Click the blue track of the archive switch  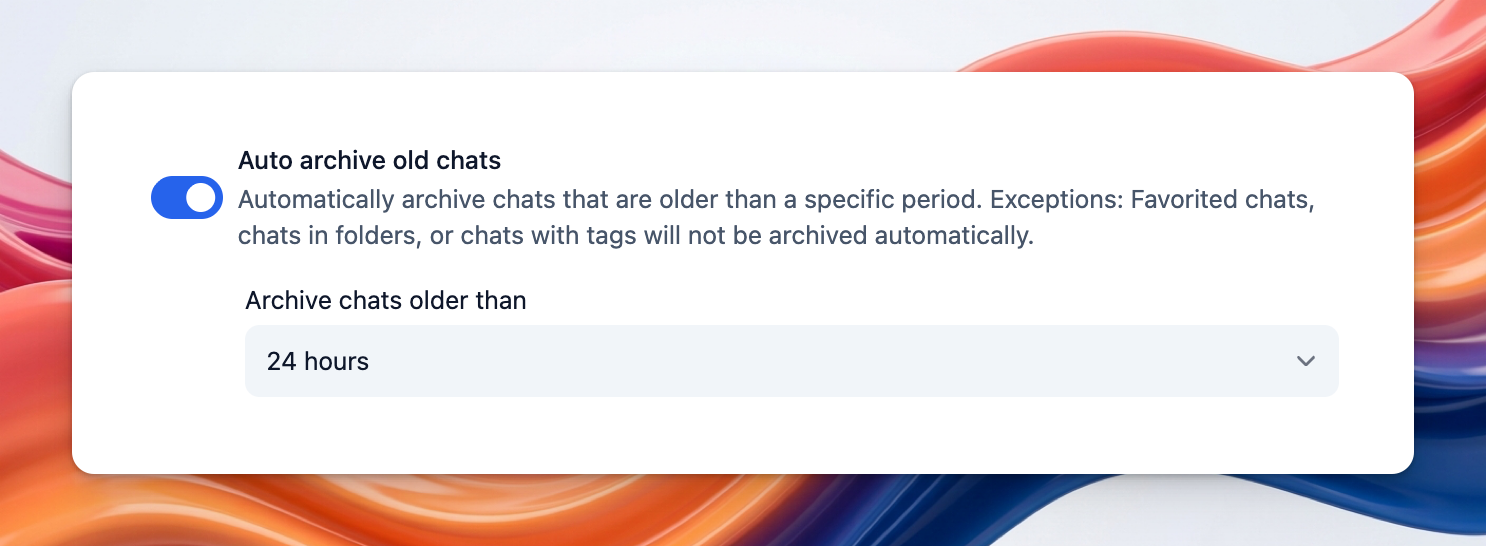click(168, 198)
